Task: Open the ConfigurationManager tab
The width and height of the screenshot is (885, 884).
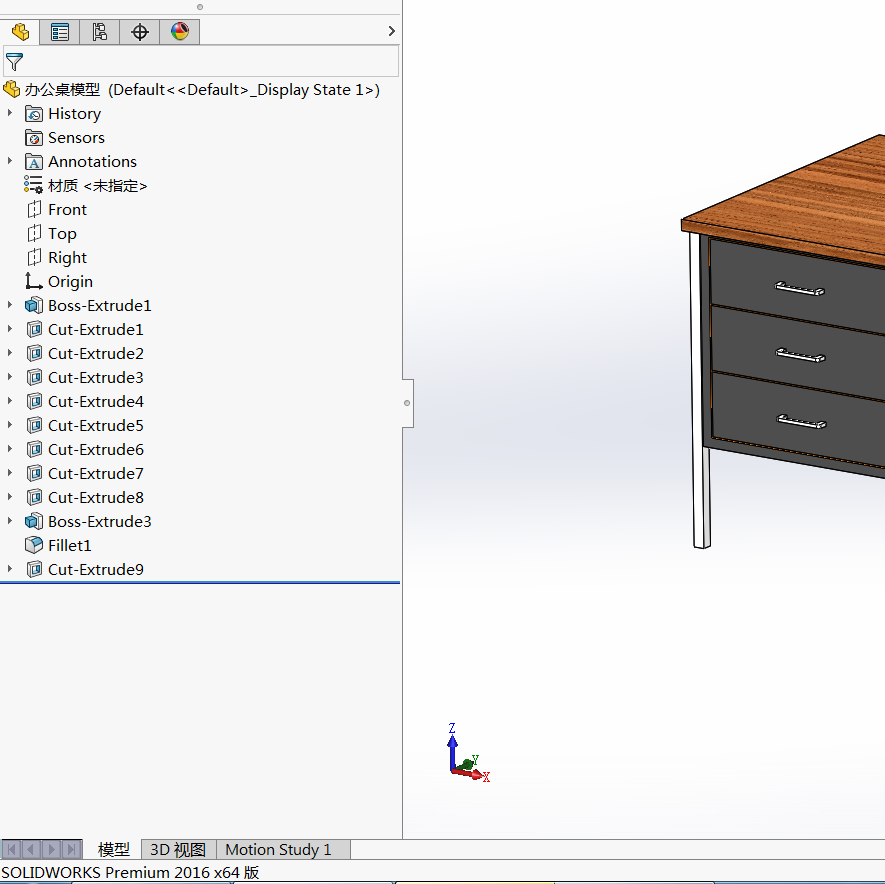Action: coord(100,32)
